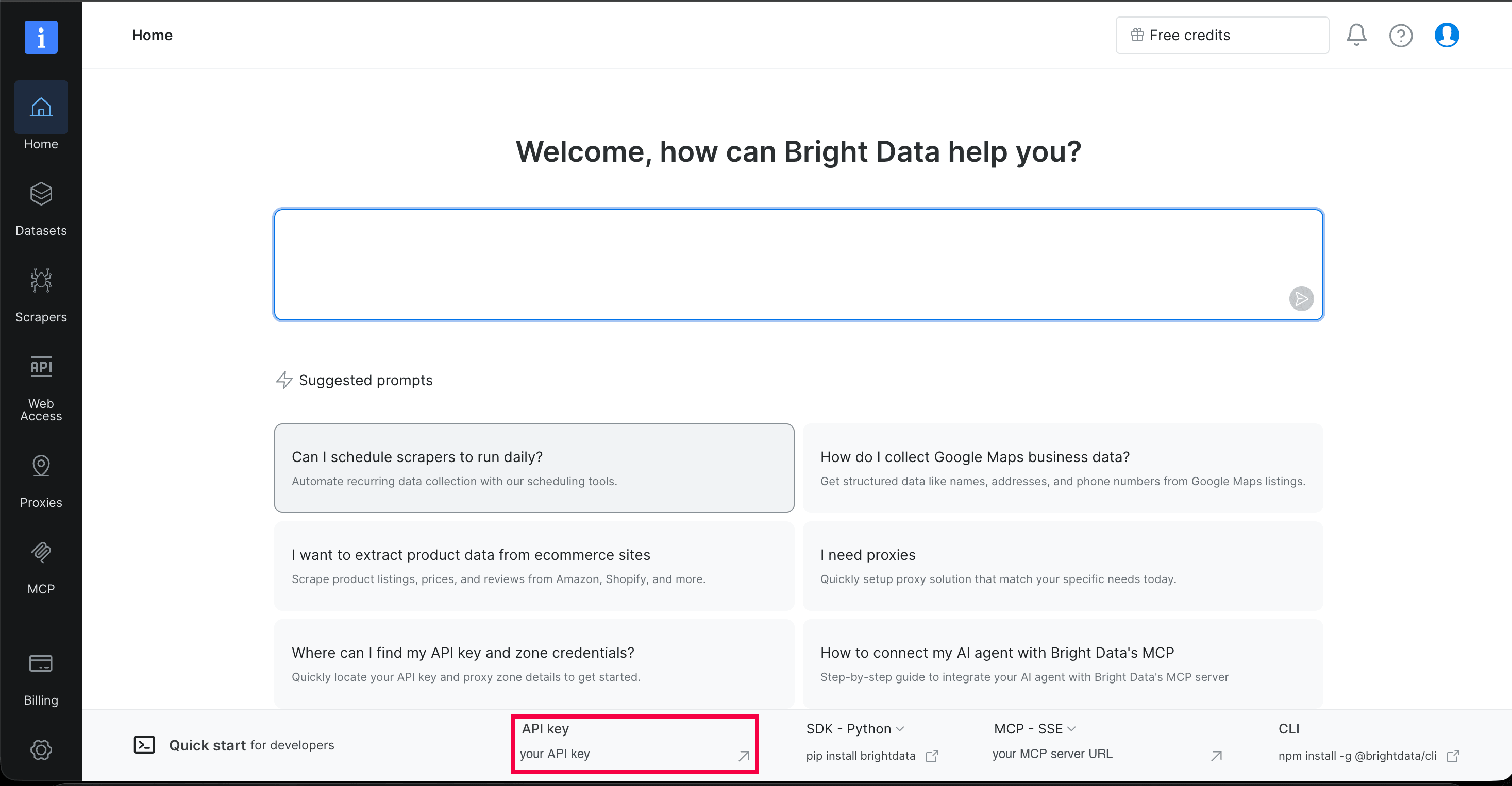Click the CLI label
The width and height of the screenshot is (1512, 786).
tap(1288, 728)
